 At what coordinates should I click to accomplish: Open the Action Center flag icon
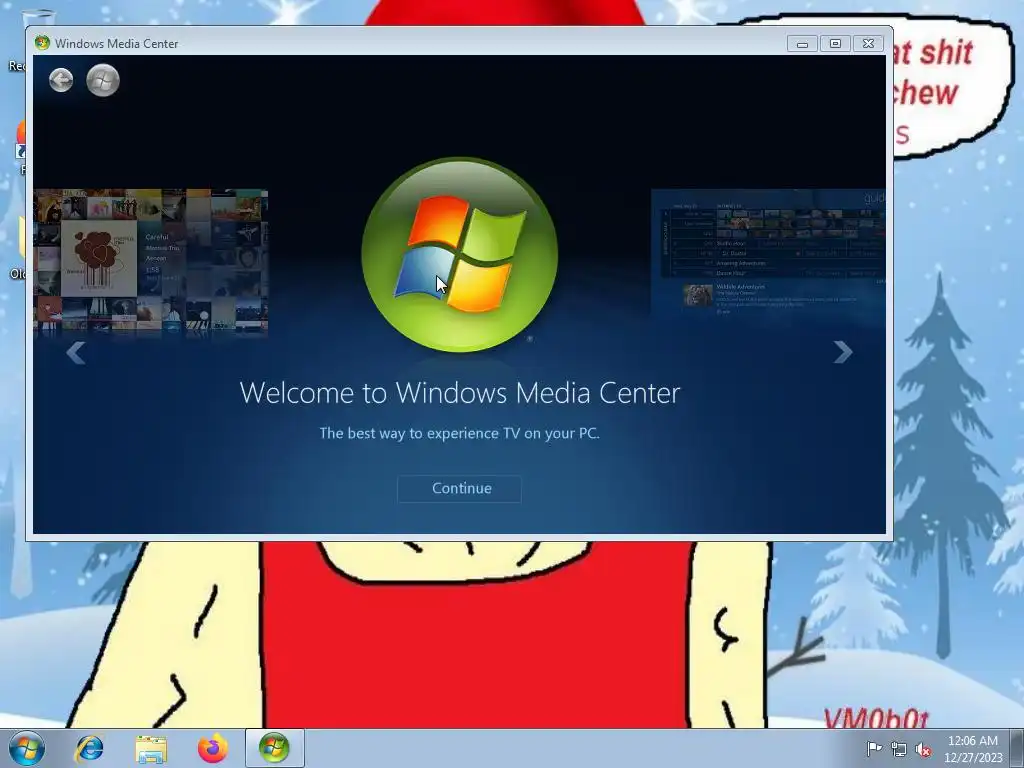point(873,748)
